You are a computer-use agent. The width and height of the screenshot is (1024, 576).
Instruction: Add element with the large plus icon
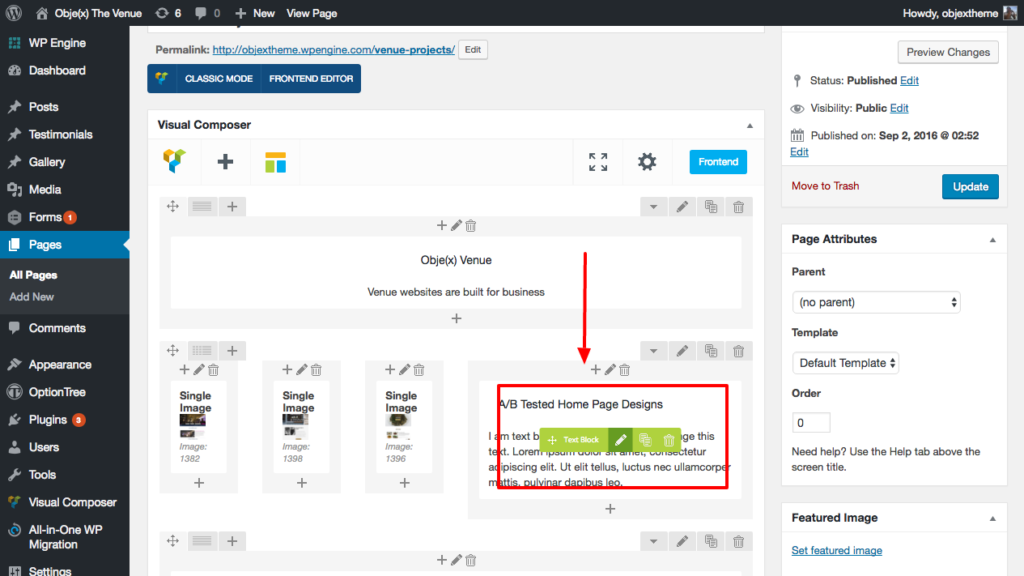tap(225, 161)
